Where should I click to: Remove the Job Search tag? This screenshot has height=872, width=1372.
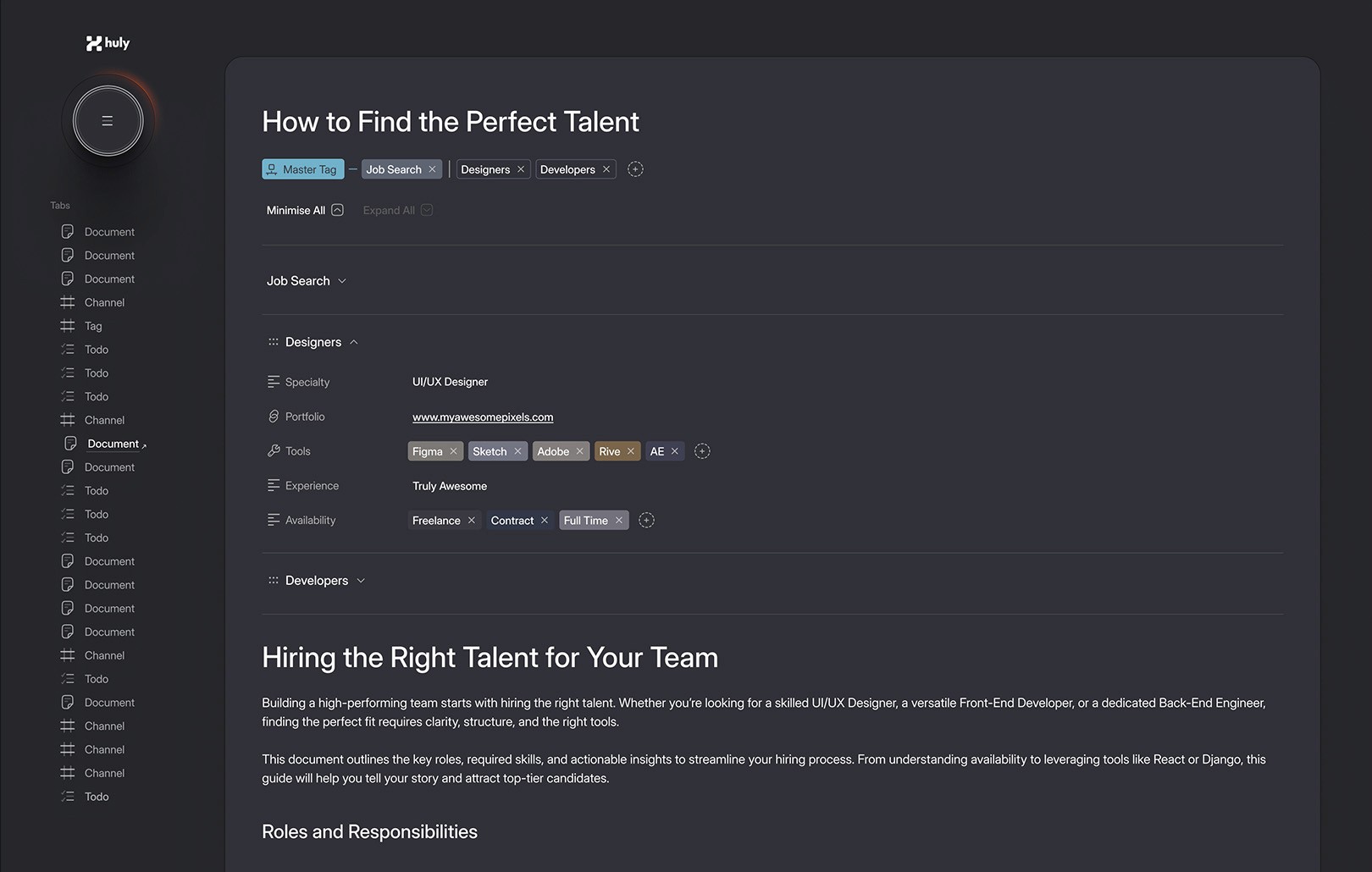[x=432, y=169]
